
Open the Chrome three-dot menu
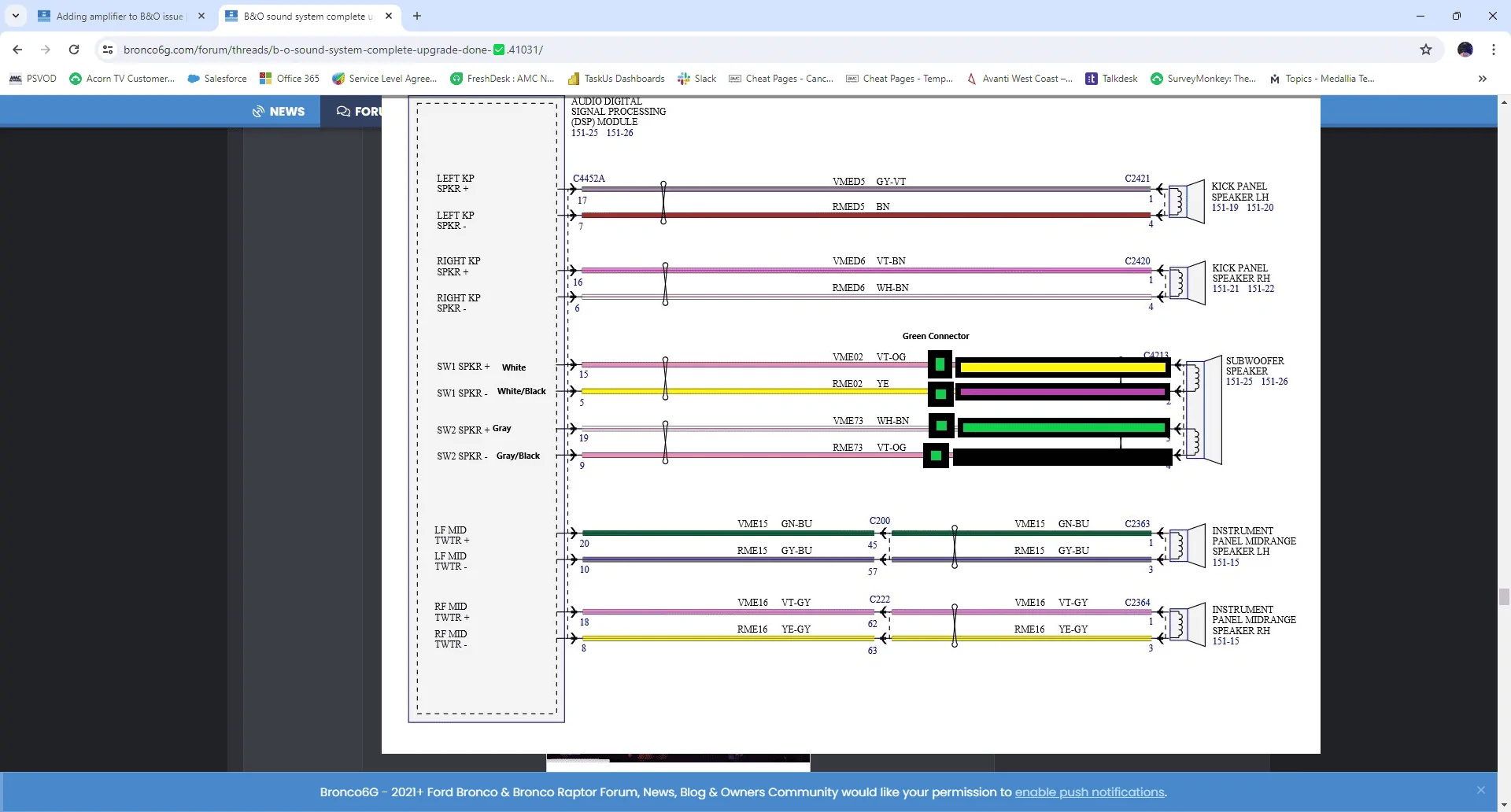1494,50
